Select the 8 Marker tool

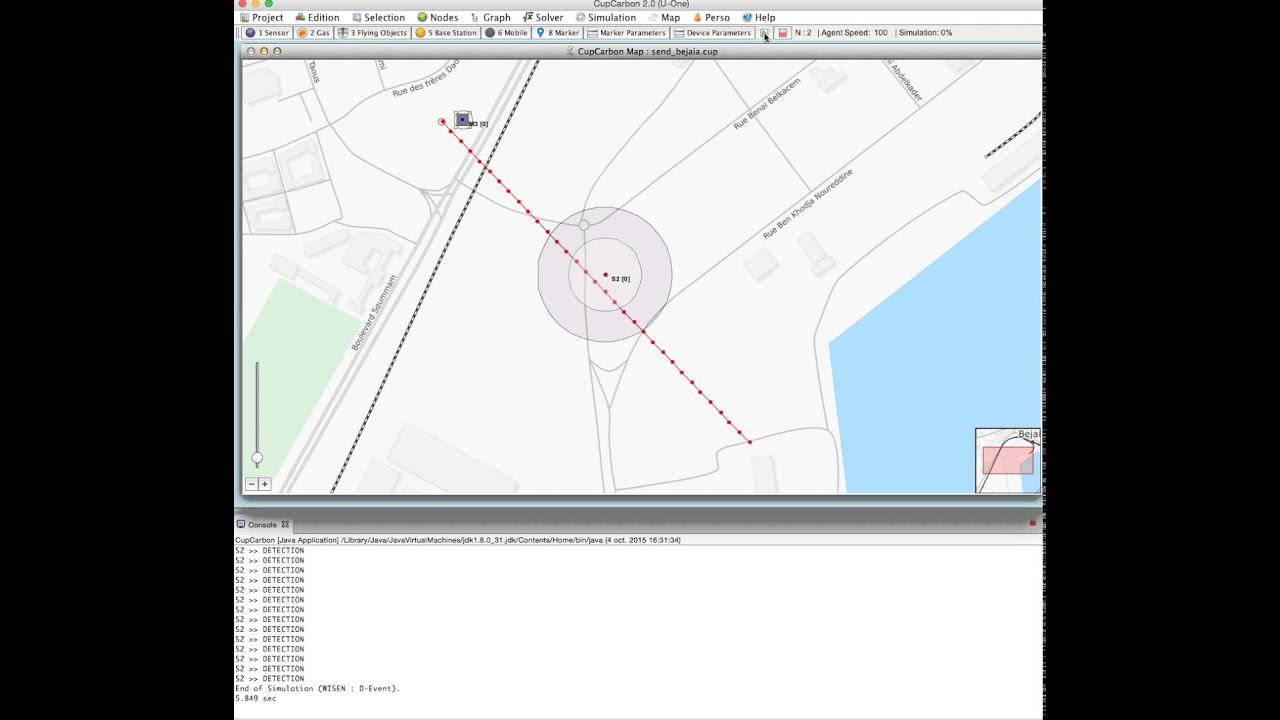pos(557,33)
